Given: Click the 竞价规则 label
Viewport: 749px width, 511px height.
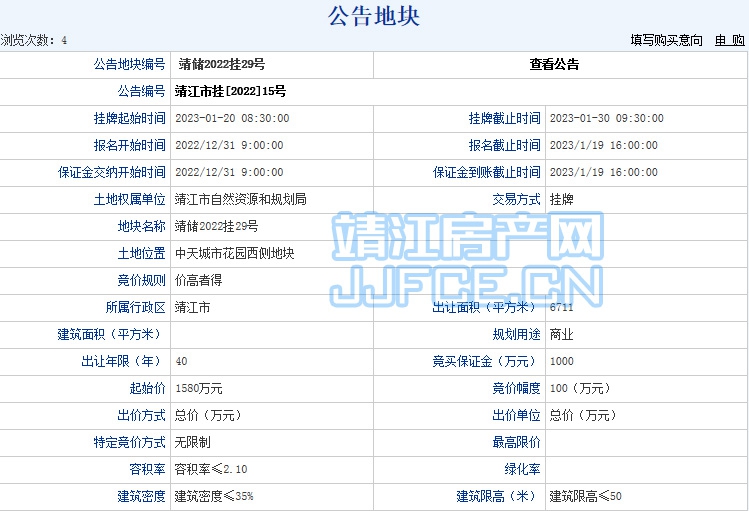Looking at the screenshot, I should tap(141, 280).
